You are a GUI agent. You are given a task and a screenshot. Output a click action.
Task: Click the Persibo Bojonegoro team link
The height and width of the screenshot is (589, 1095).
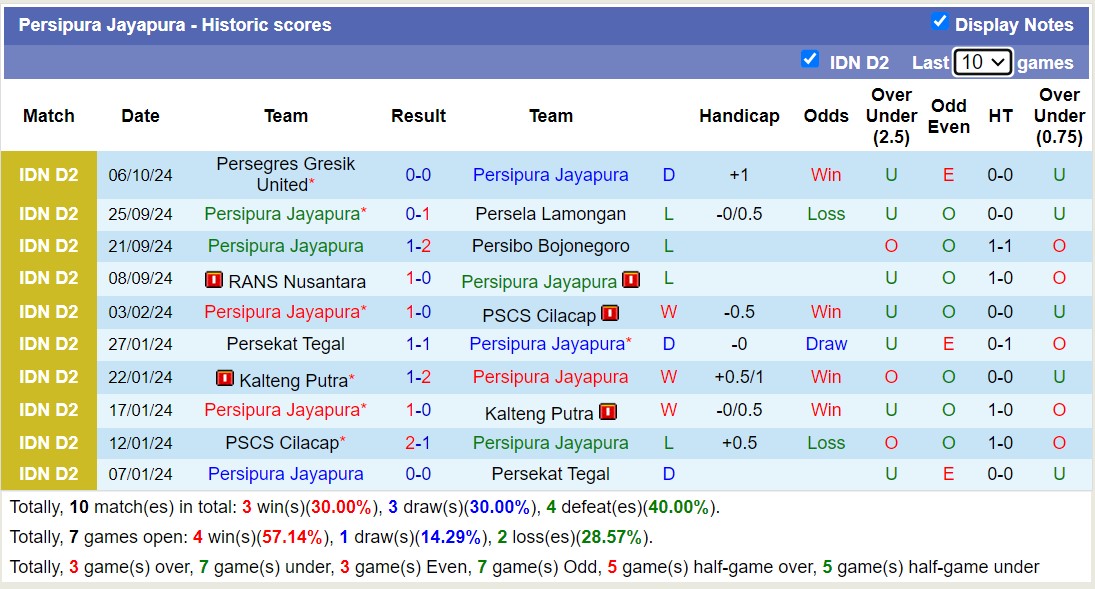[551, 246]
